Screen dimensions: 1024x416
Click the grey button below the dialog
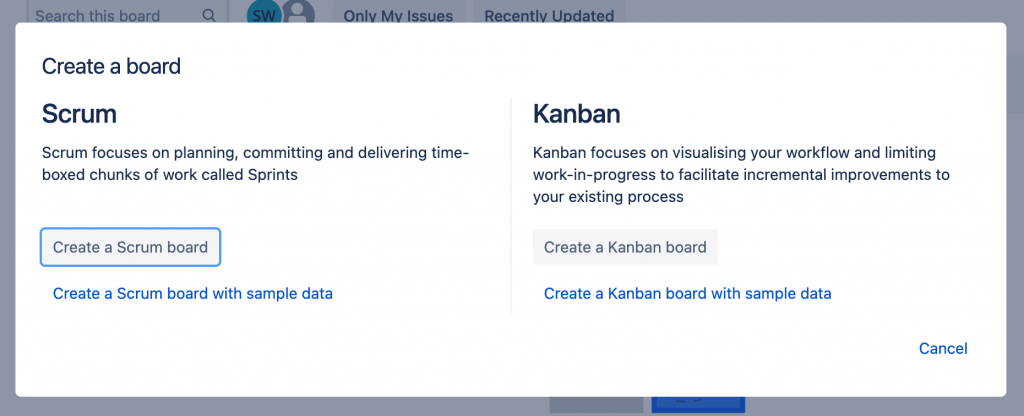point(596,404)
